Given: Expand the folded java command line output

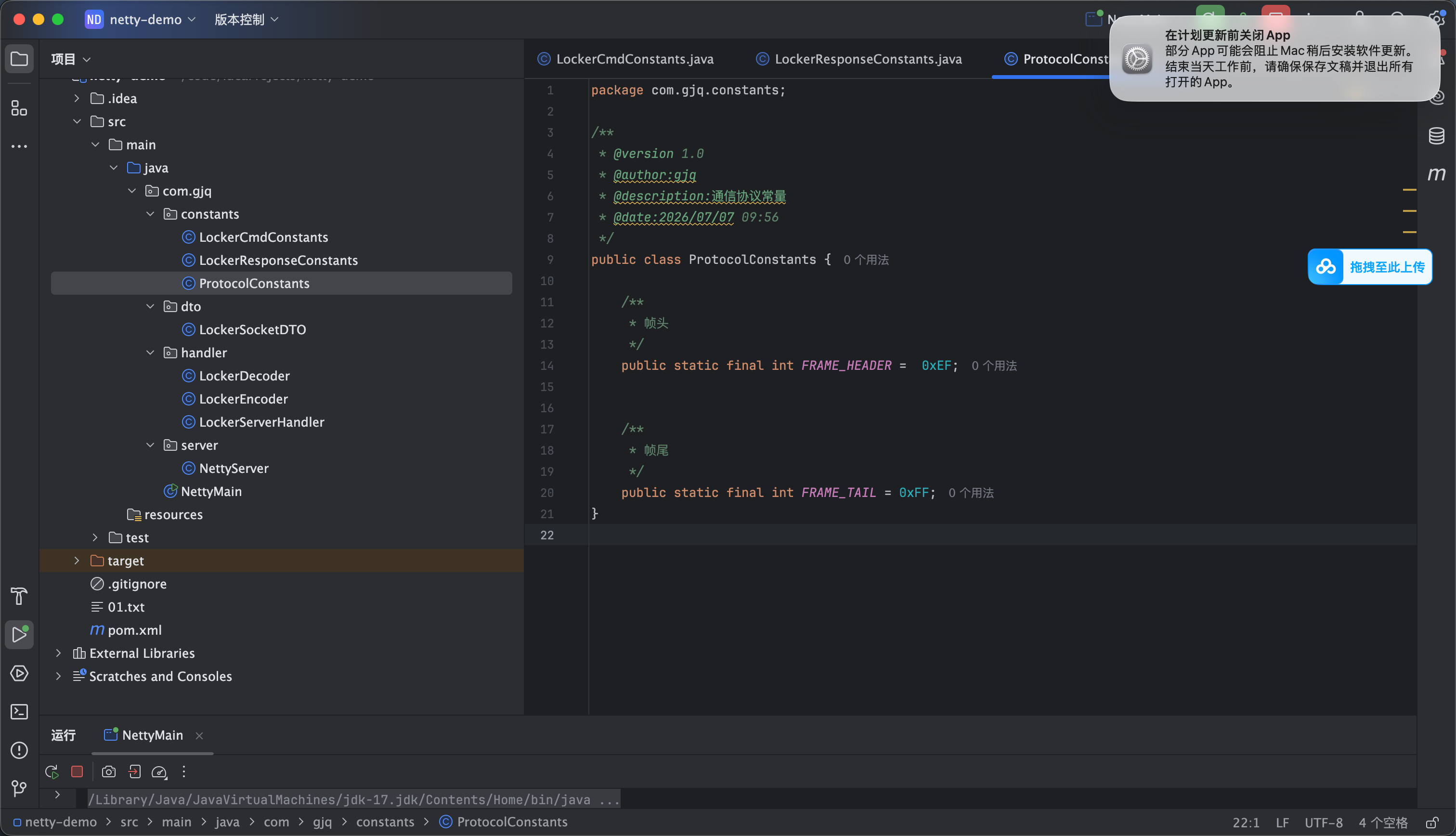Looking at the screenshot, I should tap(57, 795).
